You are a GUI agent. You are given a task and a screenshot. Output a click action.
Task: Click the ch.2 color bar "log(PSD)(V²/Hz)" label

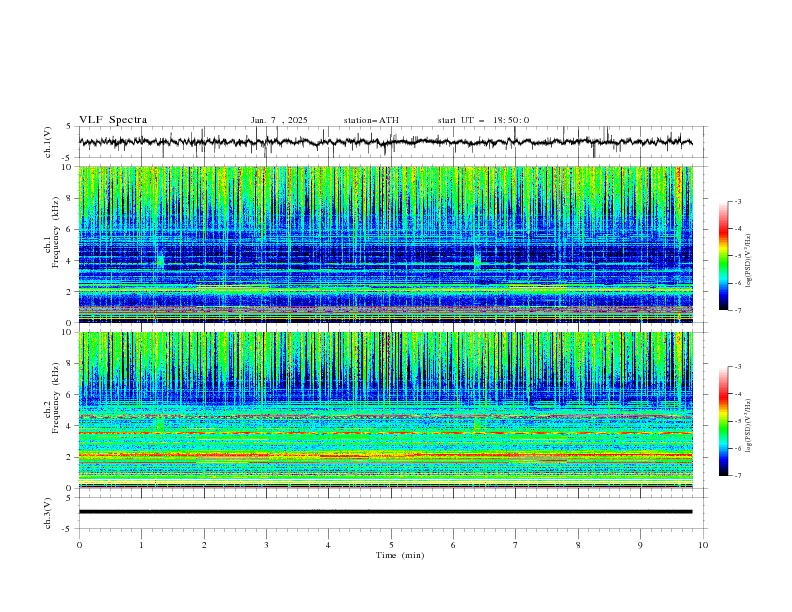click(749, 425)
